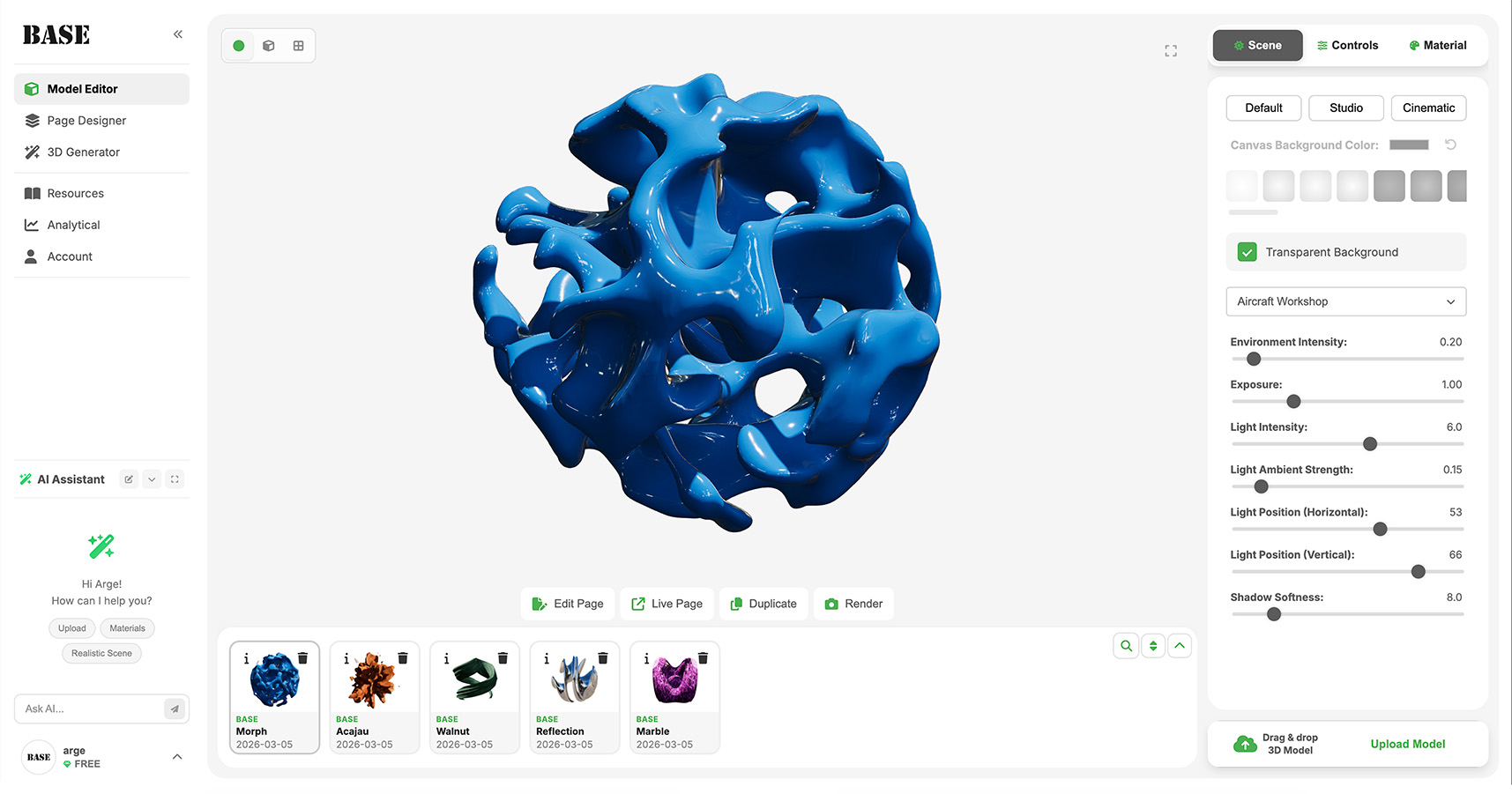Apply the Cinematic scene preset
The image size is (1512, 794).
pos(1428,108)
